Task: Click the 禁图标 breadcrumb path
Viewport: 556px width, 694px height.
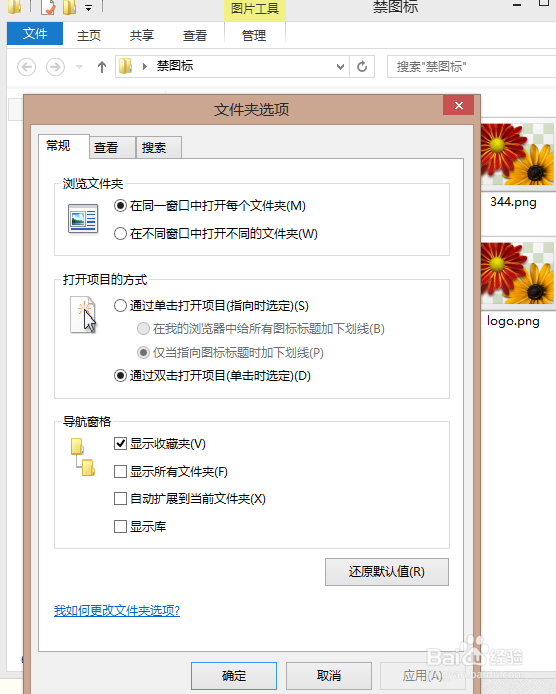Action: click(175, 66)
